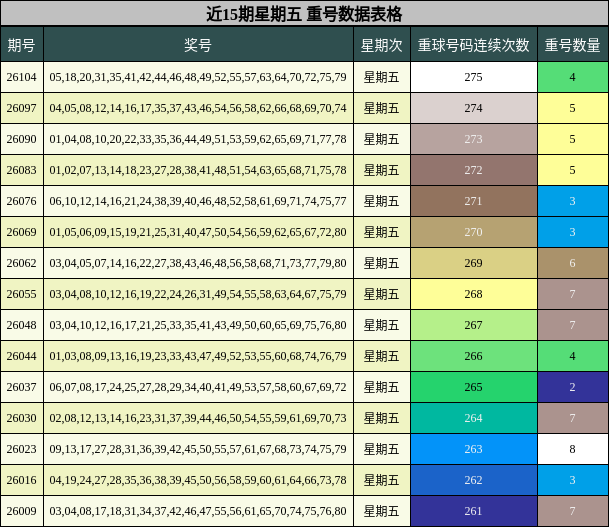
Task: Select the winning numbers of issue 26030
Action: coord(198,418)
